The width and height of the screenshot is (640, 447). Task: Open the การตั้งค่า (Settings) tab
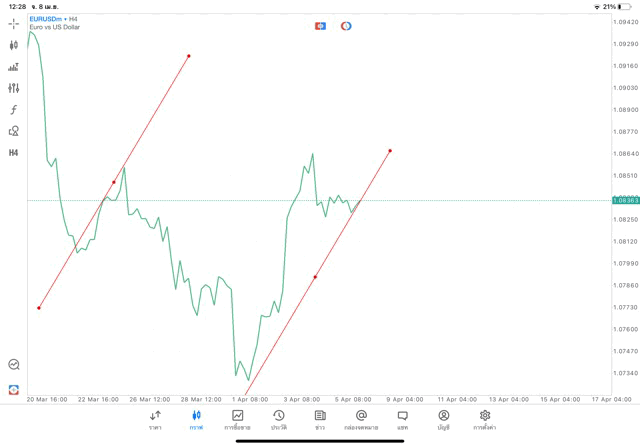tap(485, 419)
